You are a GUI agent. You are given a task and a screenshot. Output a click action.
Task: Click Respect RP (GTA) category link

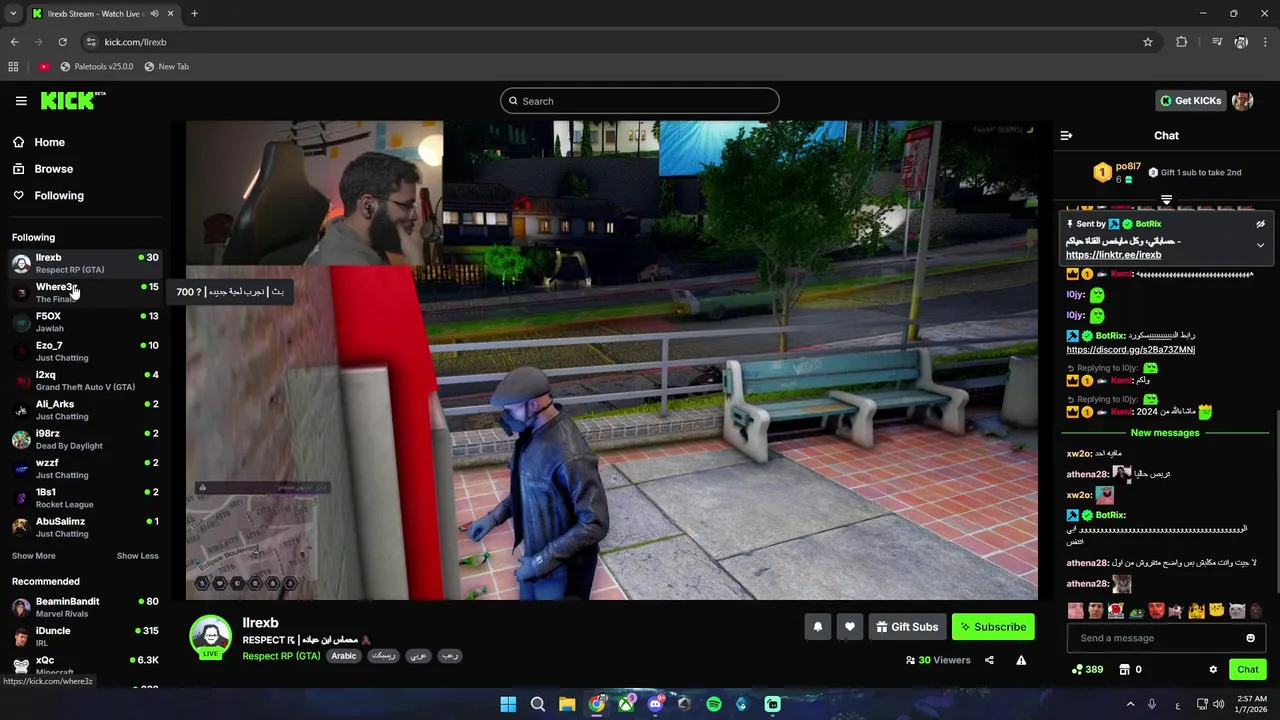tap(281, 656)
